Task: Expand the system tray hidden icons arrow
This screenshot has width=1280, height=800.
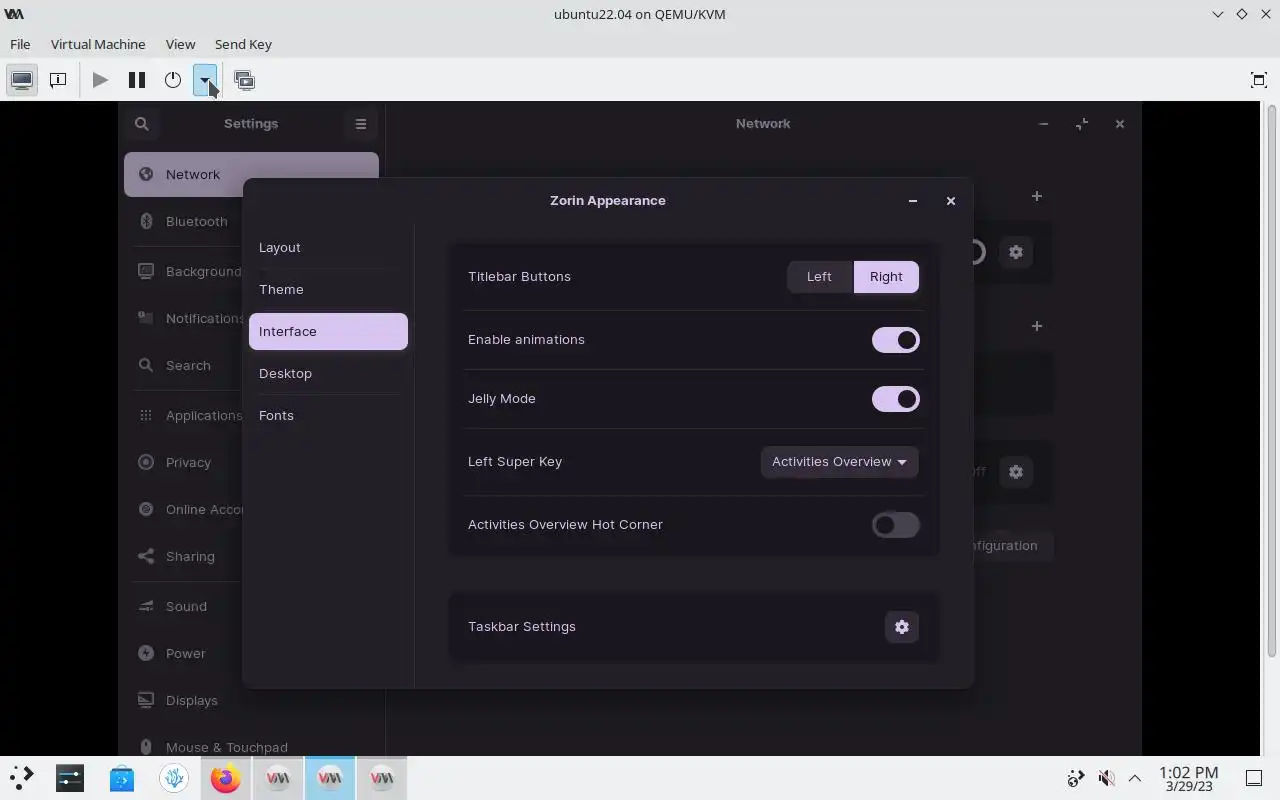Action: [1135, 778]
